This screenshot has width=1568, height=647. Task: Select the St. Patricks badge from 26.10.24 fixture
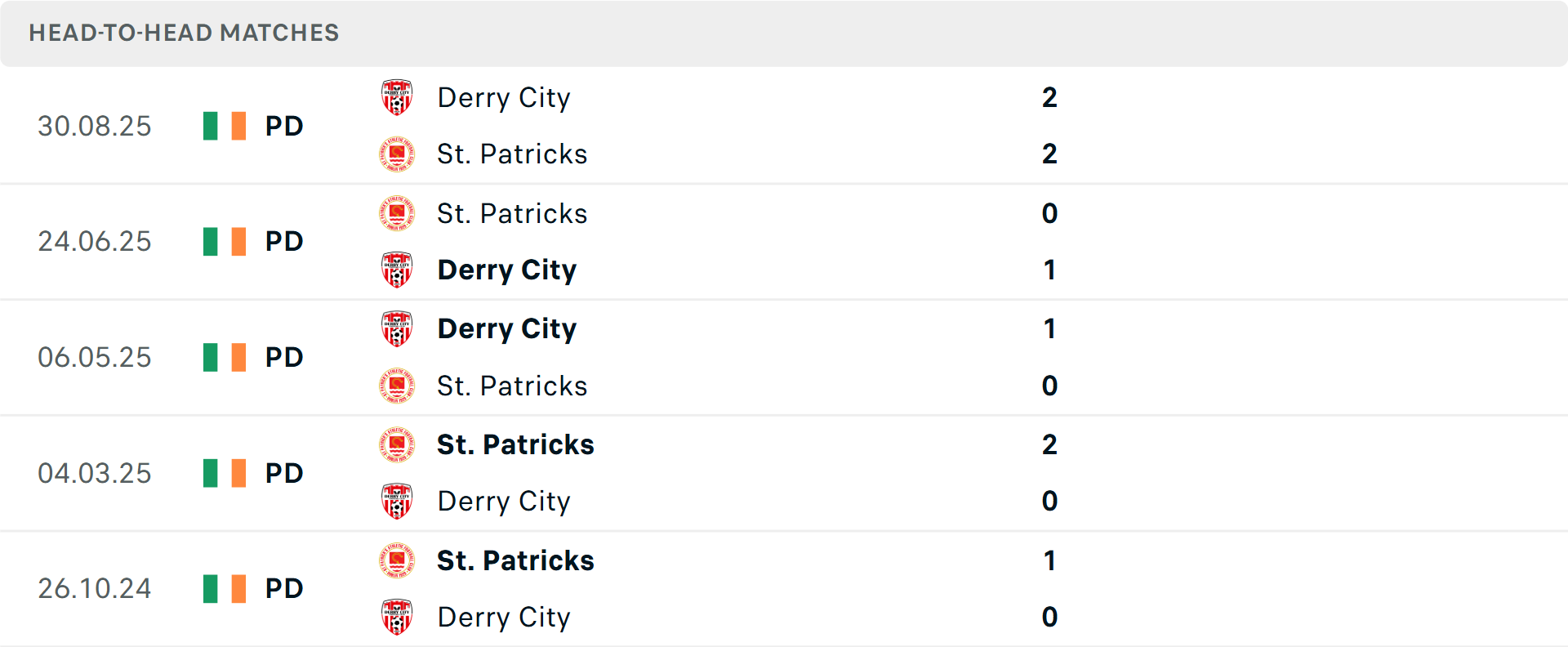[396, 561]
